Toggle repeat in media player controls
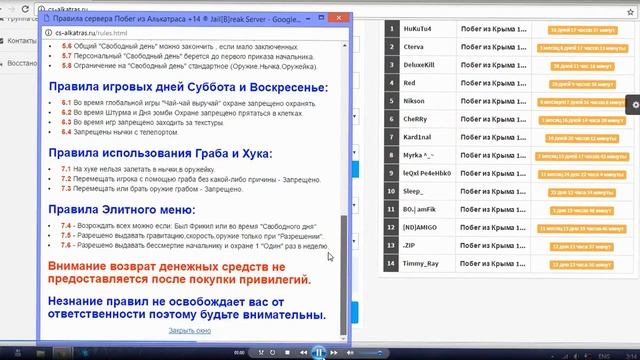The width and height of the screenshot is (640, 360). click(272, 353)
